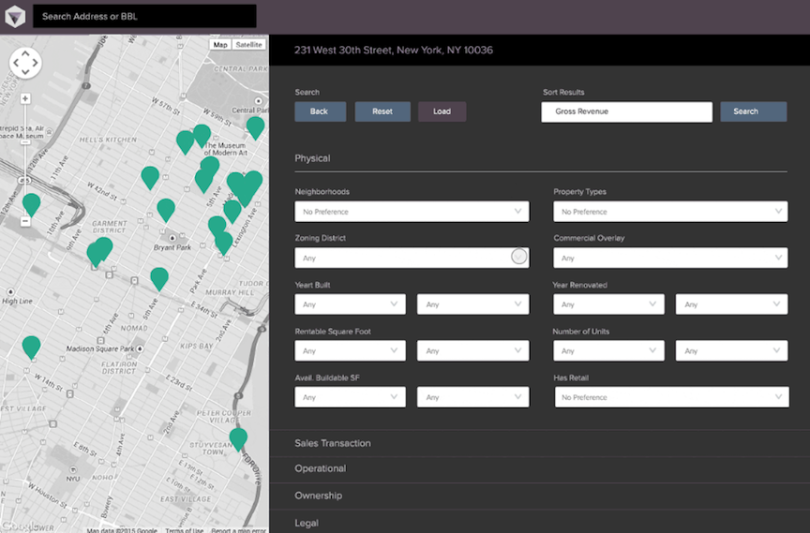This screenshot has height=533, width=810.
Task: Select the pin near Stuyvesant Town
Action: [x=238, y=439]
